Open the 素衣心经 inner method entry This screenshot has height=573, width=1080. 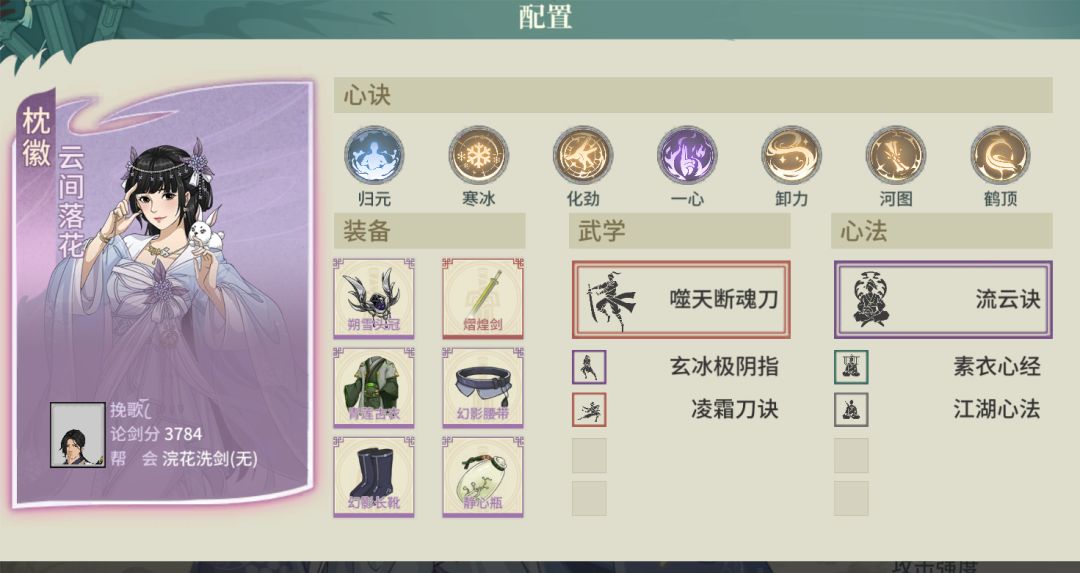937,366
